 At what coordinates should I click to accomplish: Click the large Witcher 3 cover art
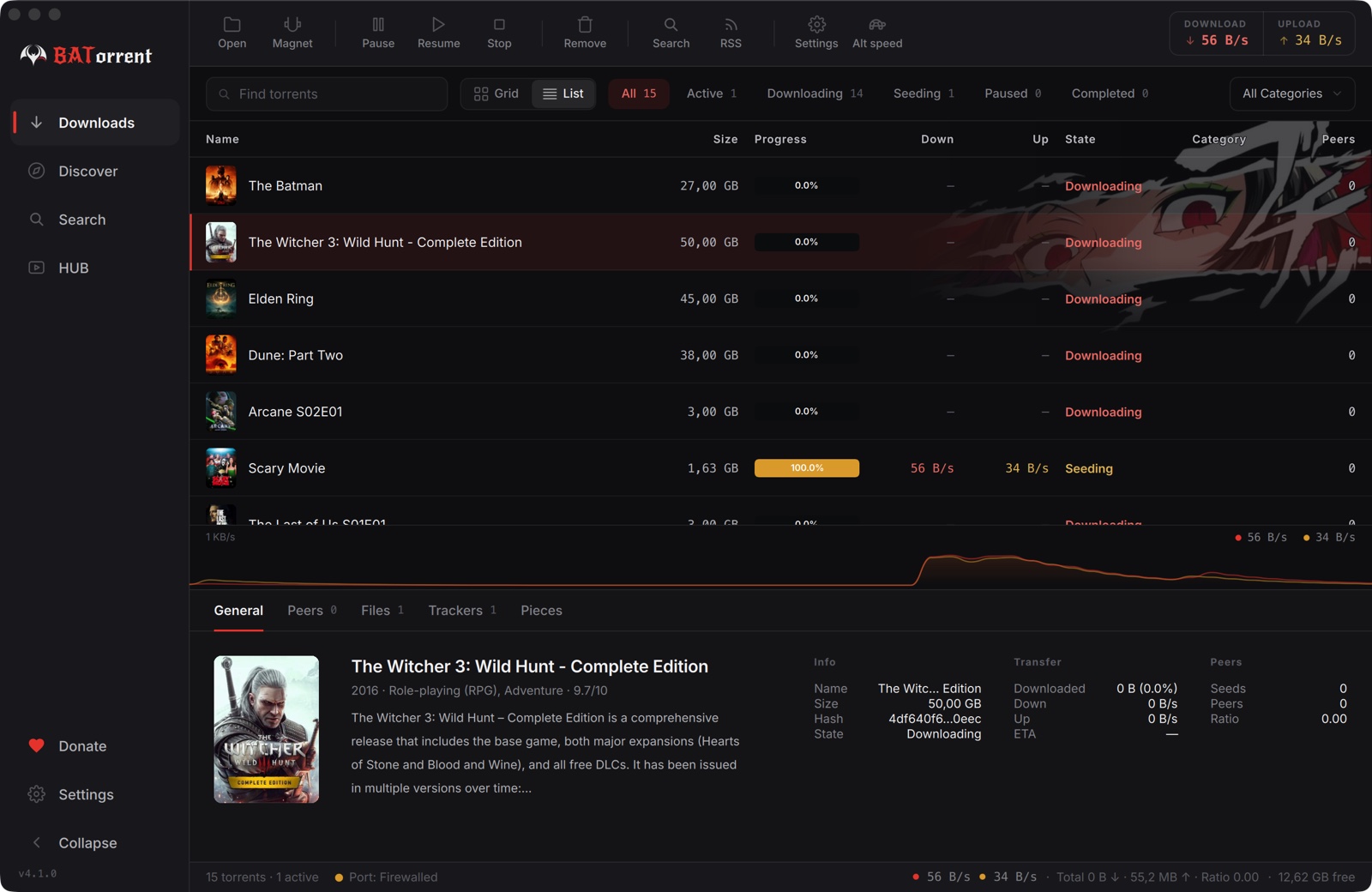pos(266,729)
